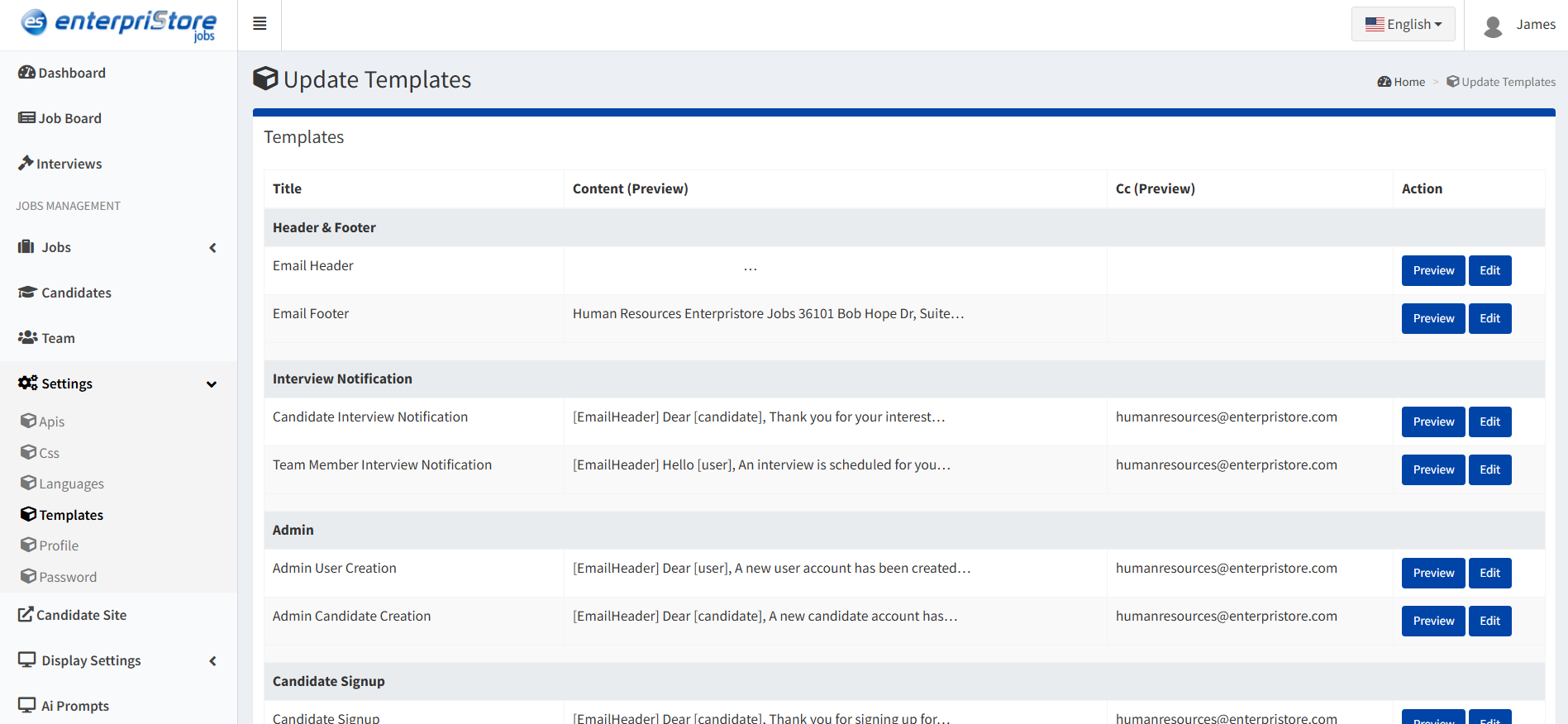Screen dimensions: 1568x724
Task: Click the James user avatar icon
Action: pyautogui.click(x=1493, y=26)
